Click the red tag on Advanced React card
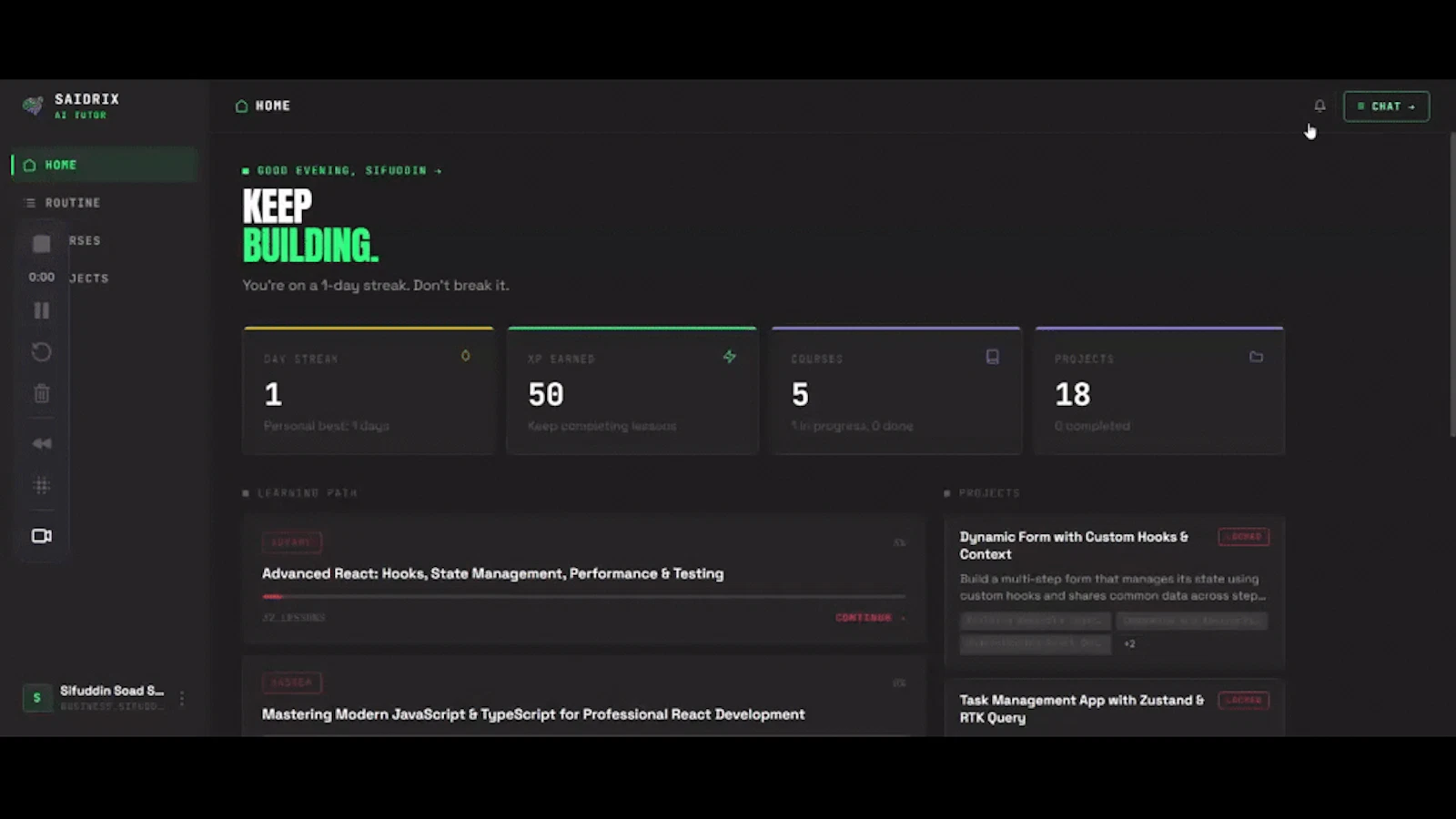This screenshot has width=1456, height=819. [291, 542]
